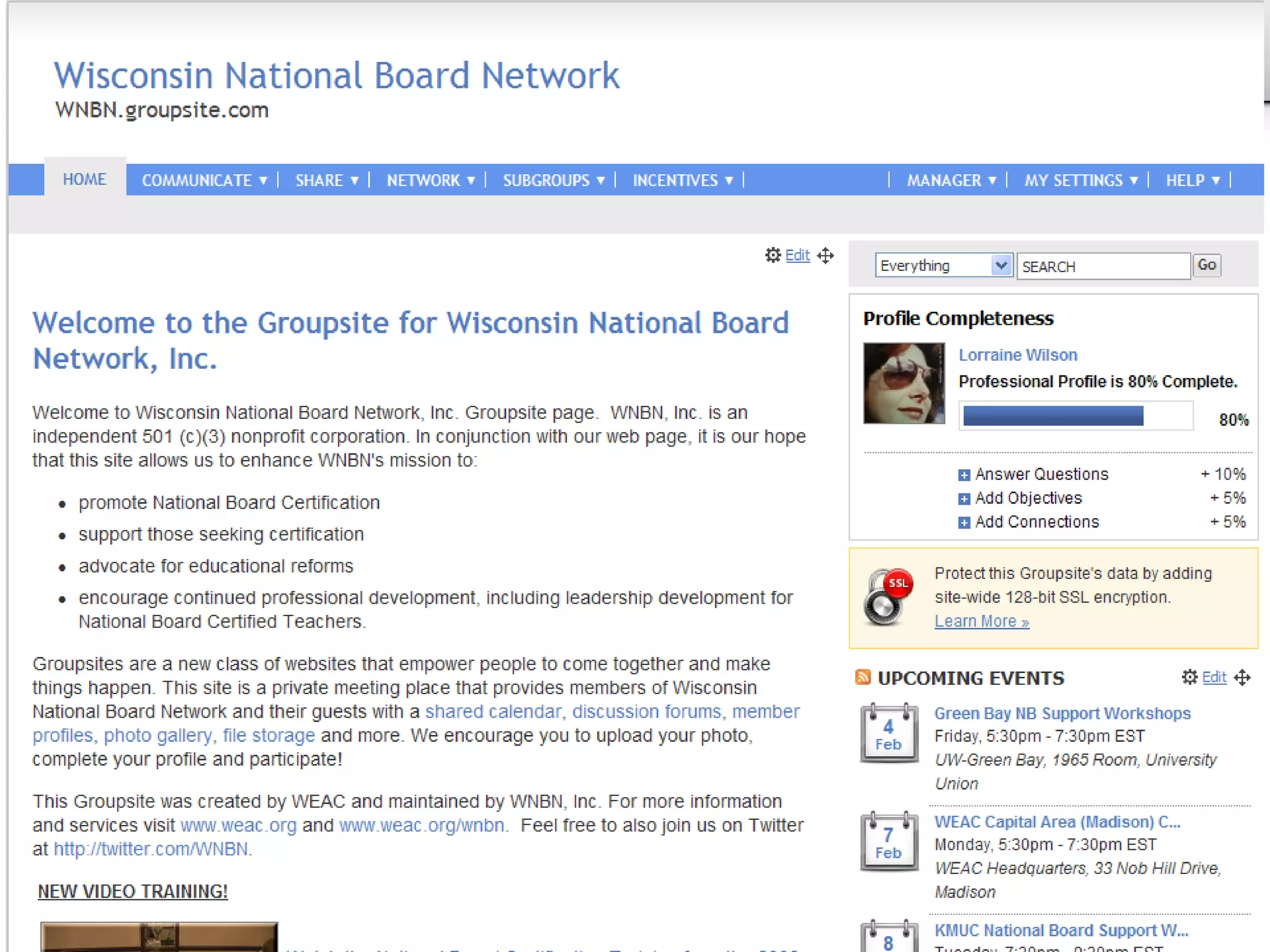Open the Green Bay NB Support Workshops event
1270x952 pixels.
pyautogui.click(x=1062, y=713)
